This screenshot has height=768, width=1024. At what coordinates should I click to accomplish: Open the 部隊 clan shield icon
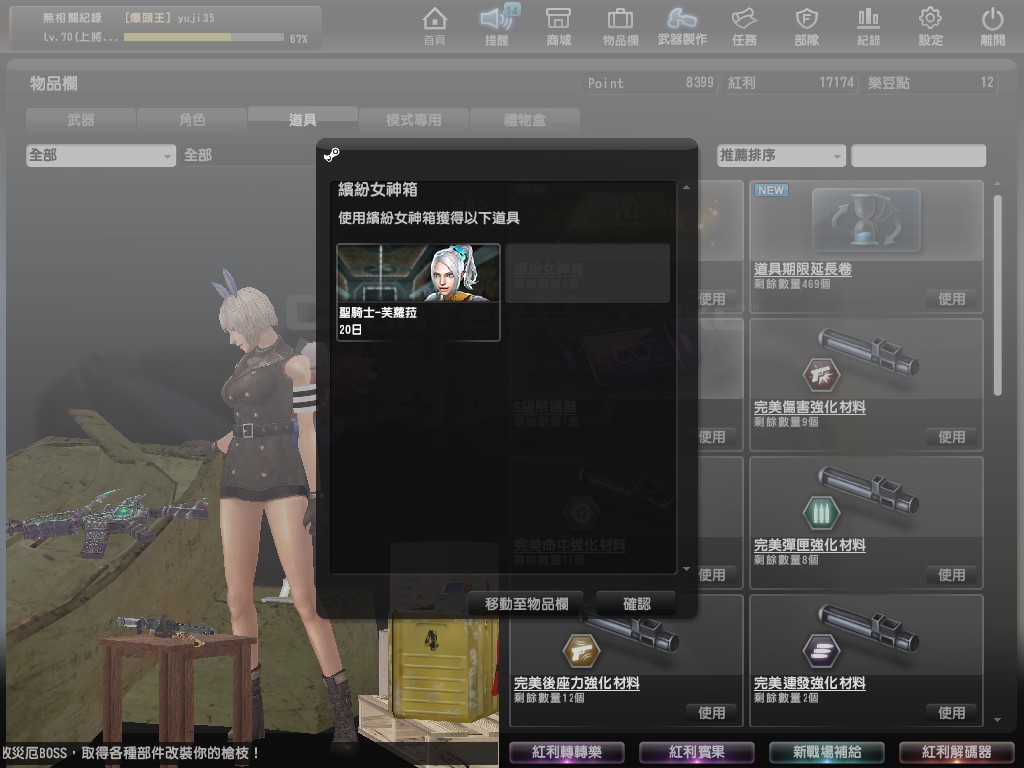807,26
